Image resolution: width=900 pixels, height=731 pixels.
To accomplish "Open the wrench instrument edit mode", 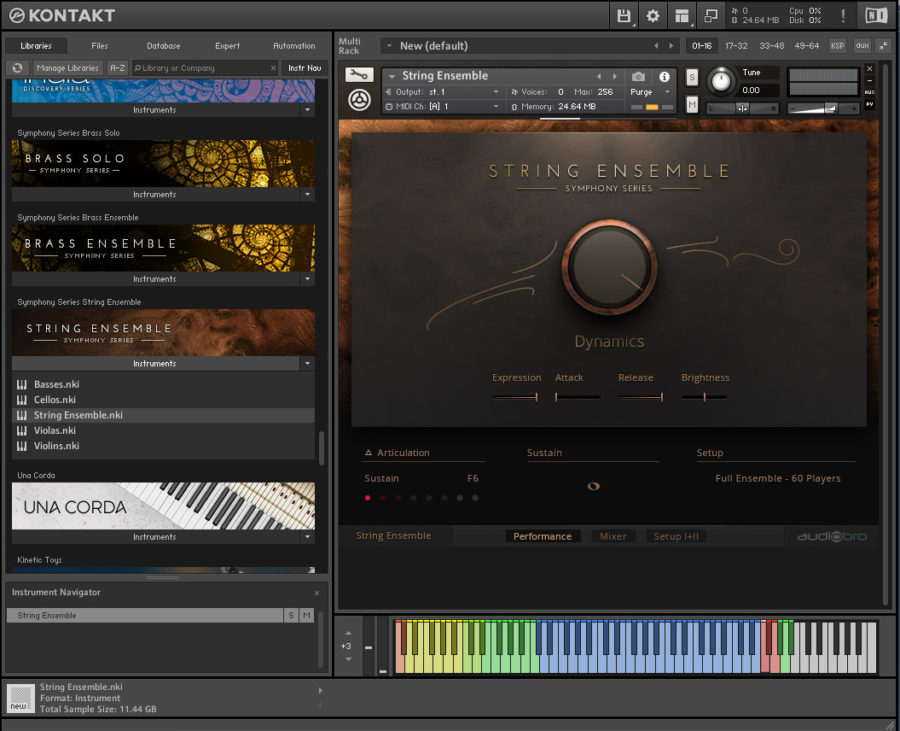I will click(359, 75).
